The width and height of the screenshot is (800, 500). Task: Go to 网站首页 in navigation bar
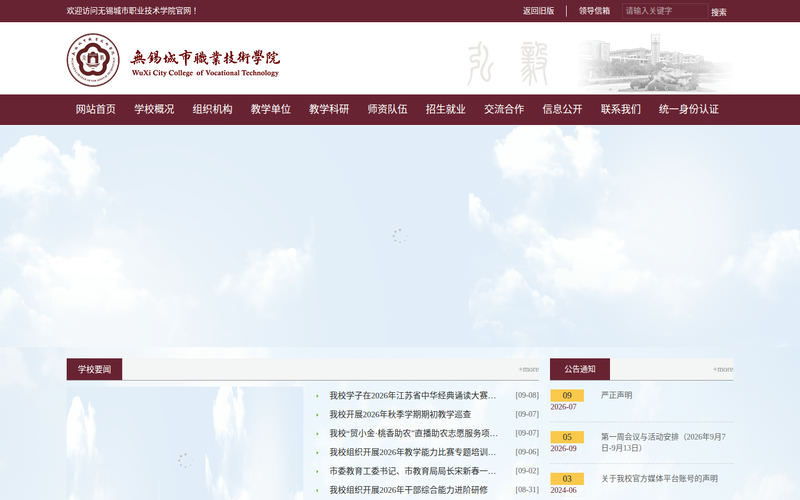coord(95,109)
